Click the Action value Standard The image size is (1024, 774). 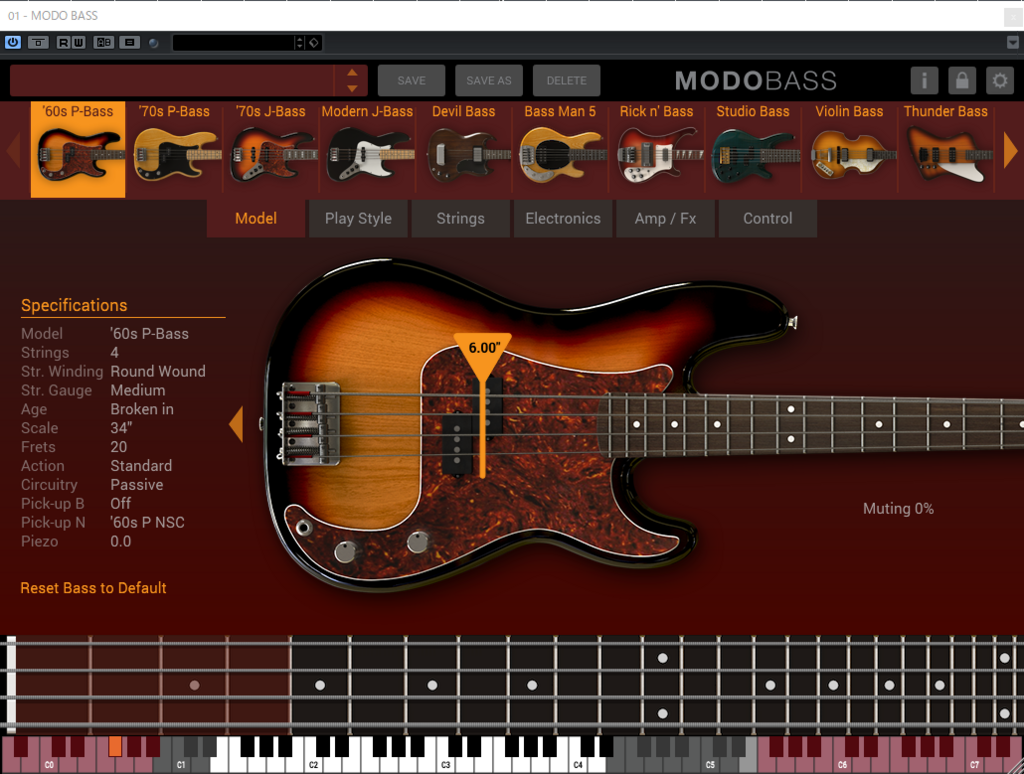tap(141, 466)
